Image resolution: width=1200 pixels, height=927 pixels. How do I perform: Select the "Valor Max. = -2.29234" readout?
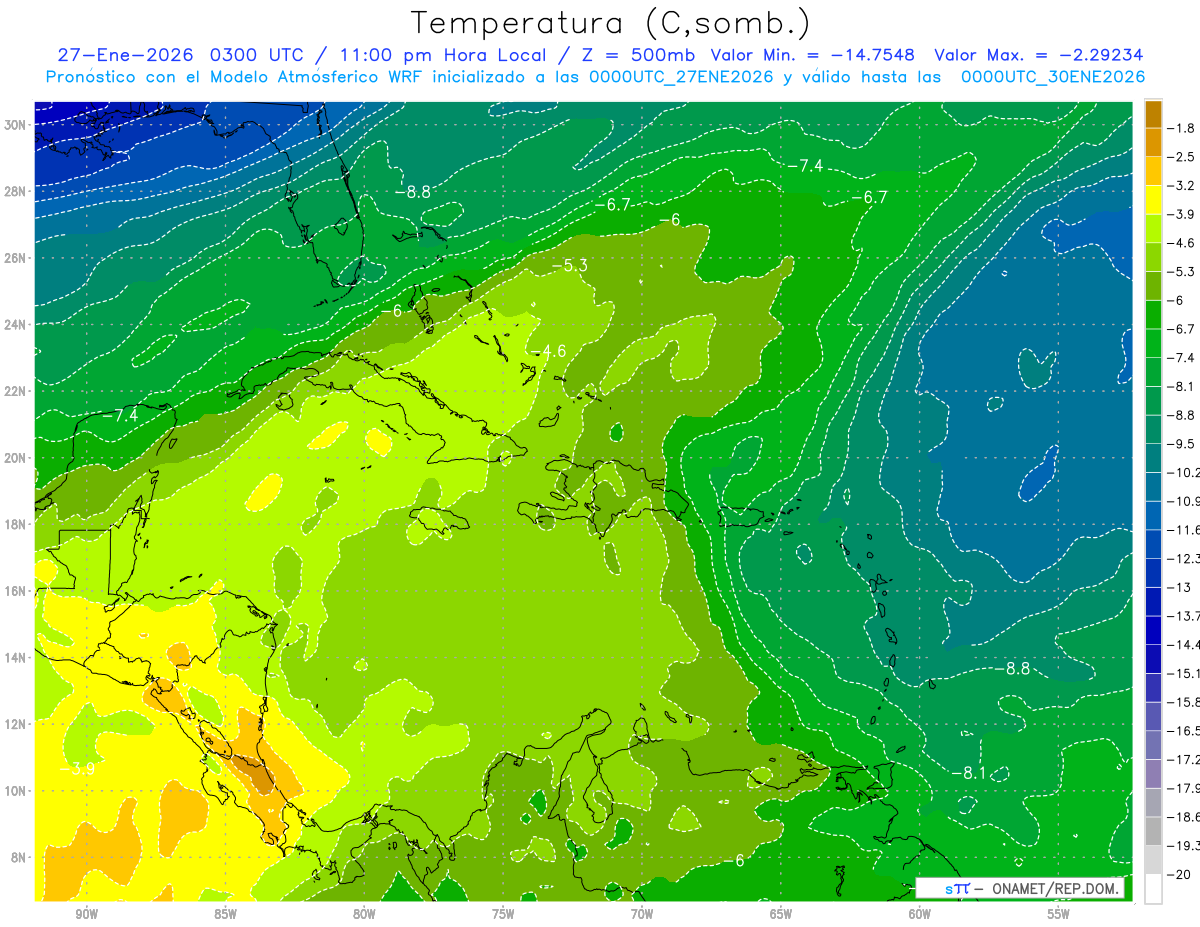click(1039, 55)
